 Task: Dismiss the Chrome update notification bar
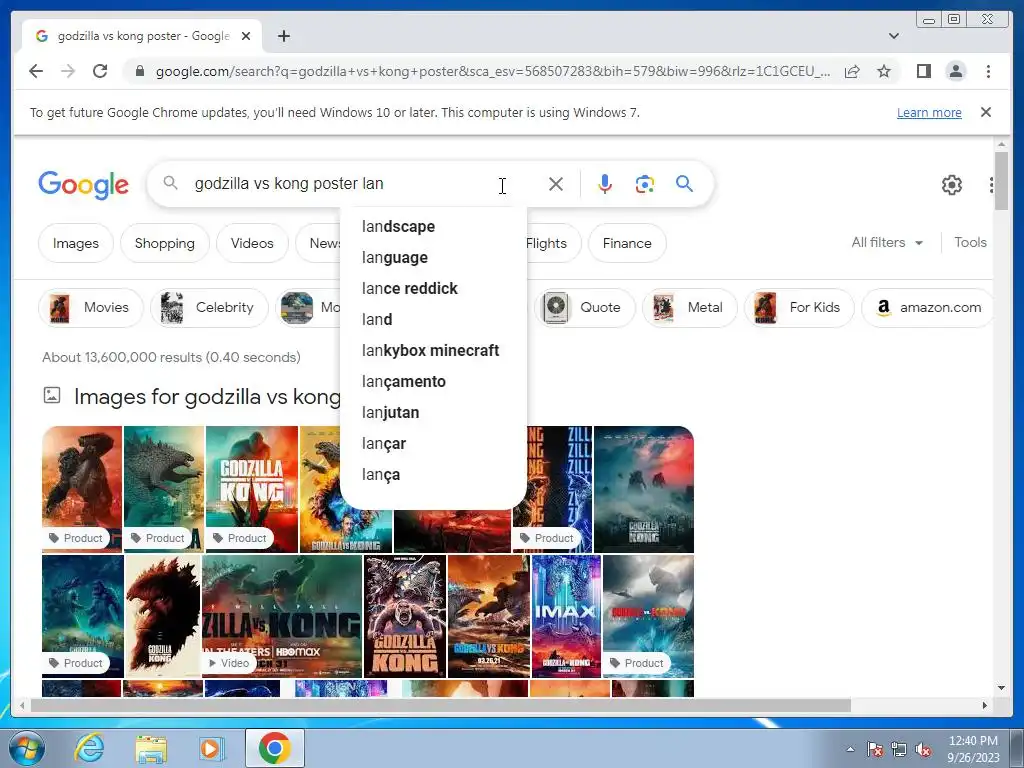point(986,112)
